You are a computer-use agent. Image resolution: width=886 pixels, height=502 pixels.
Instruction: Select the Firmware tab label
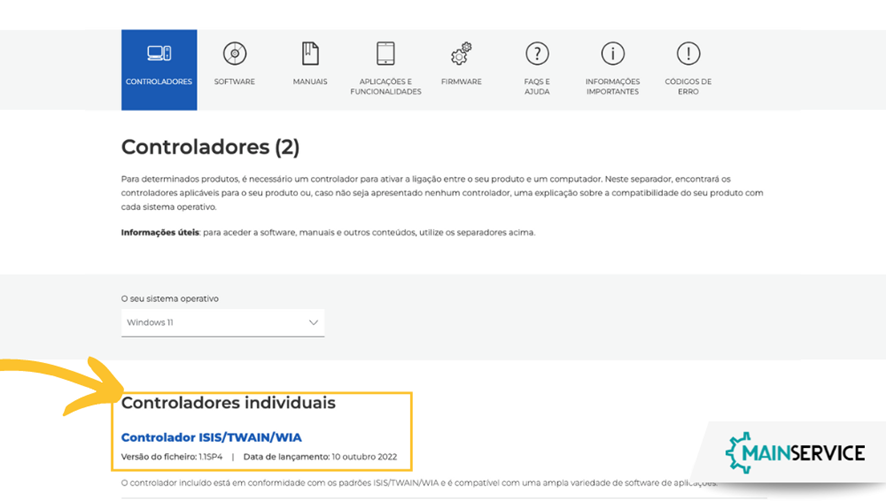pyautogui.click(x=461, y=82)
